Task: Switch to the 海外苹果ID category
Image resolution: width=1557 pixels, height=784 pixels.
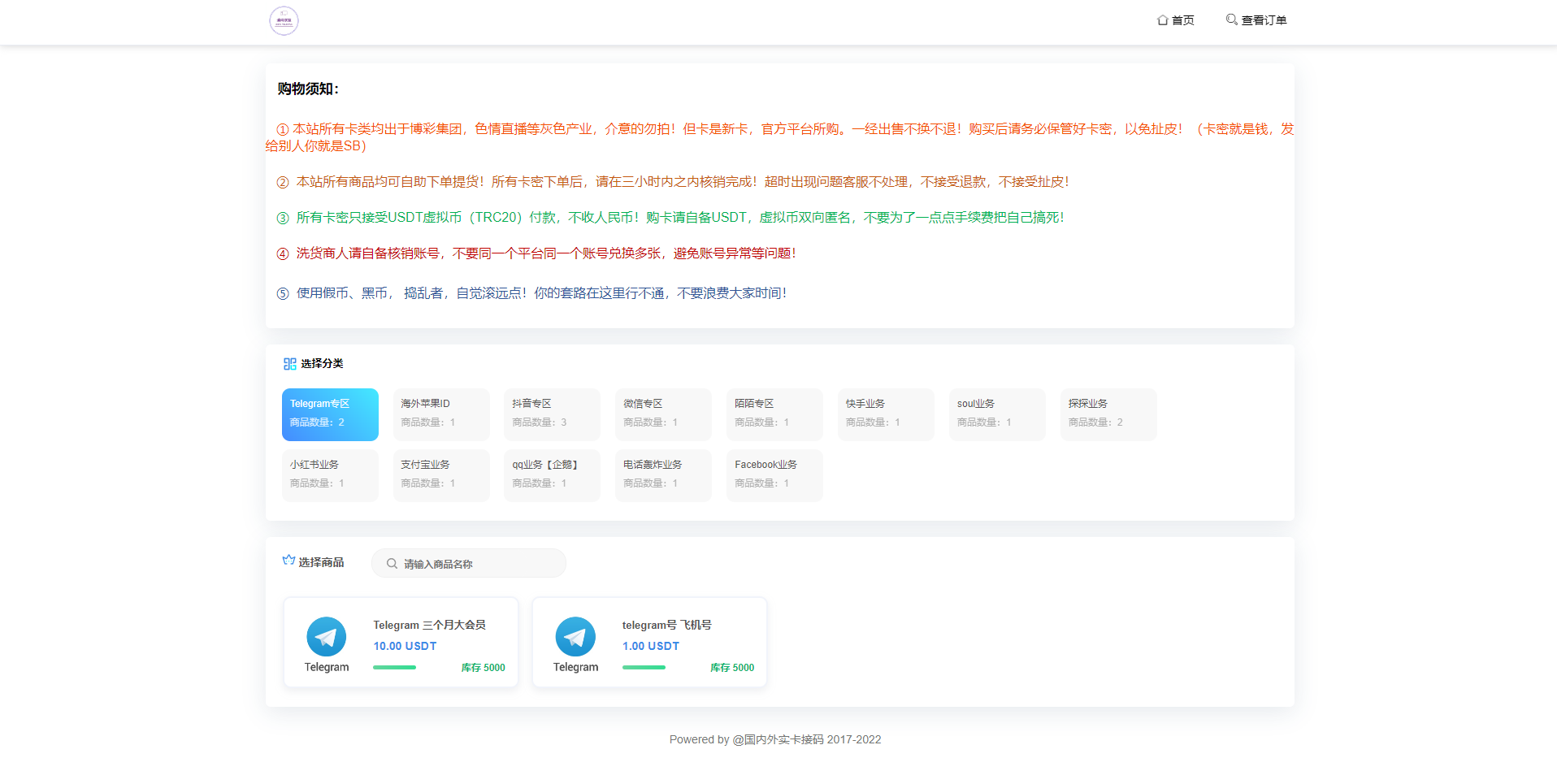Action: pos(441,414)
